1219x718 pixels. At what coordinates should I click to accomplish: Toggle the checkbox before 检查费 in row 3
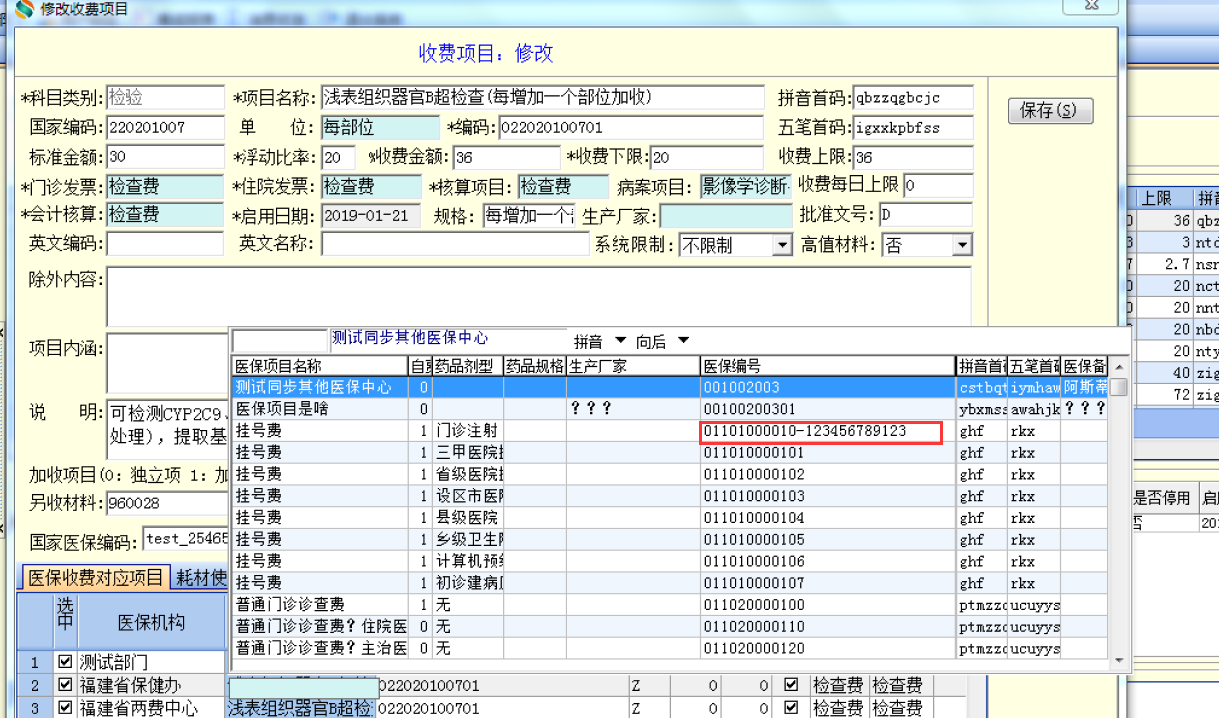[791, 708]
